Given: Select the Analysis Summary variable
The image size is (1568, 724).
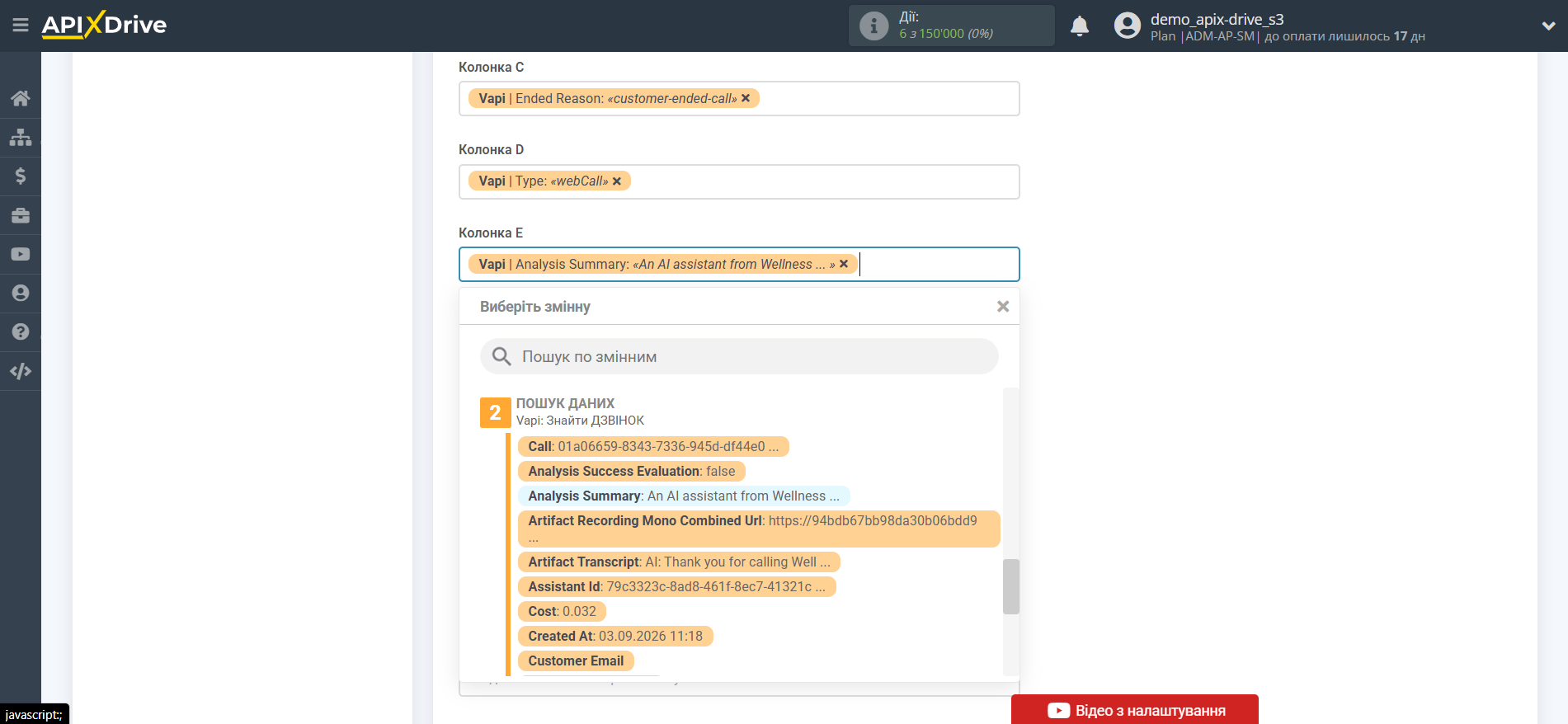Looking at the screenshot, I should click(x=684, y=496).
